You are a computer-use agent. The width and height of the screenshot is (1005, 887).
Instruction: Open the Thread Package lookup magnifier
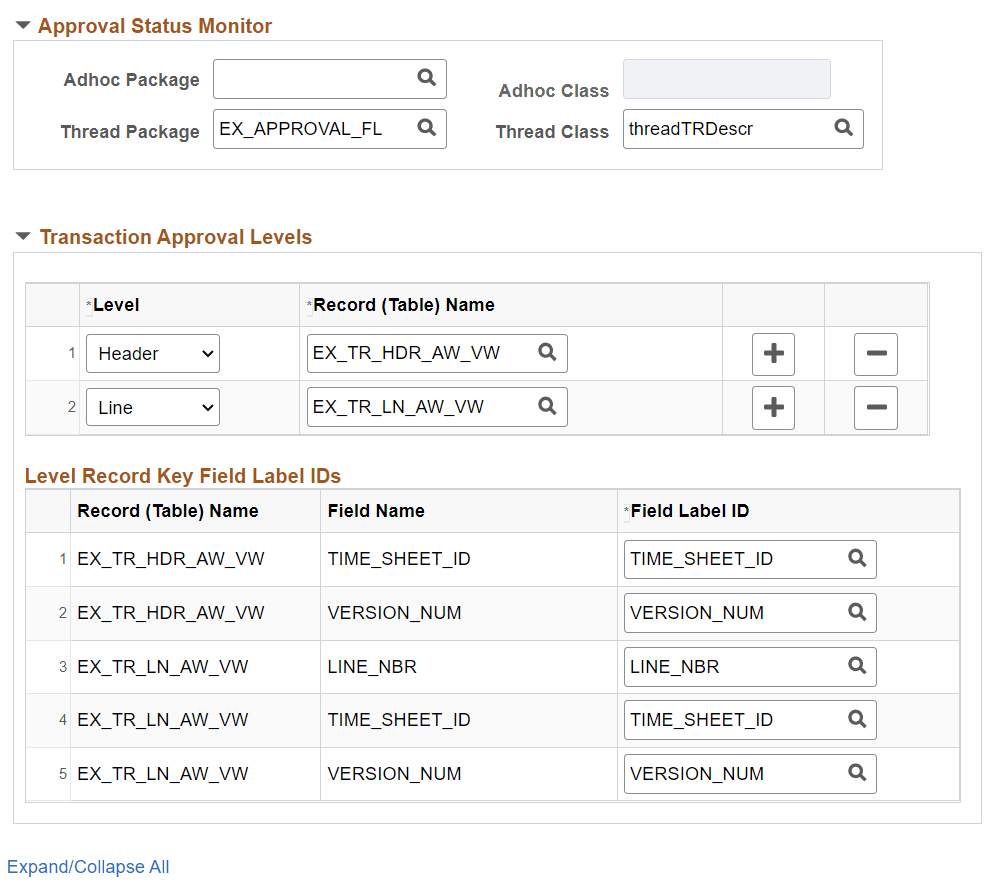click(427, 128)
